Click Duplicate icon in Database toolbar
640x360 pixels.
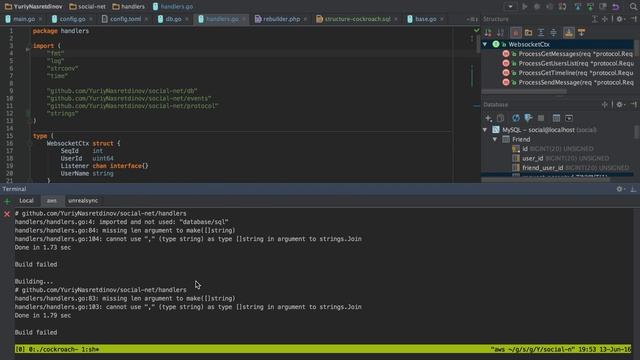(501, 118)
